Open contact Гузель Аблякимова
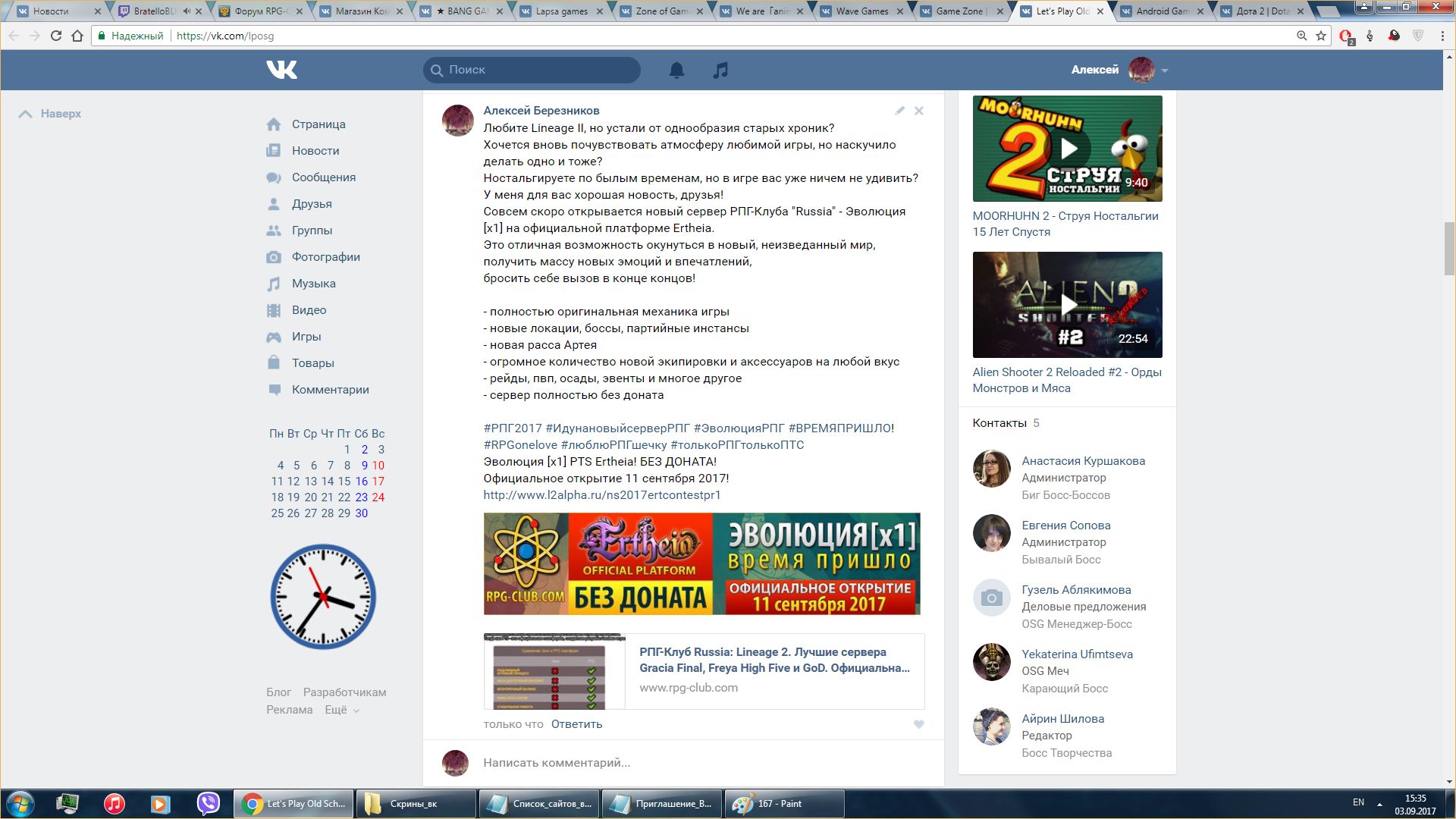Screen dimensions: 1456x819 coord(1076,590)
